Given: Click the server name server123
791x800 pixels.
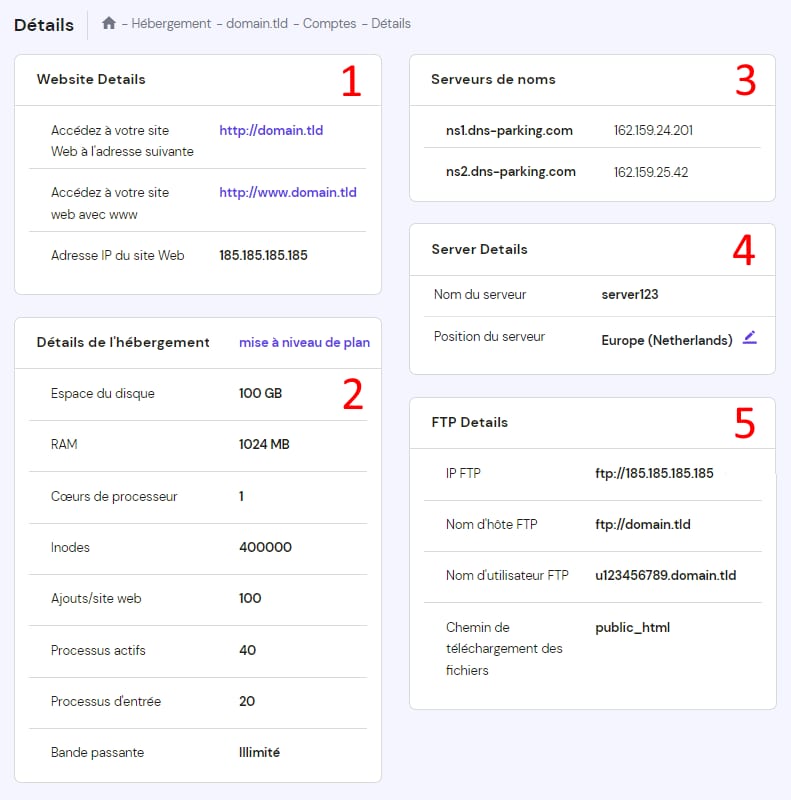Looking at the screenshot, I should (x=629, y=294).
